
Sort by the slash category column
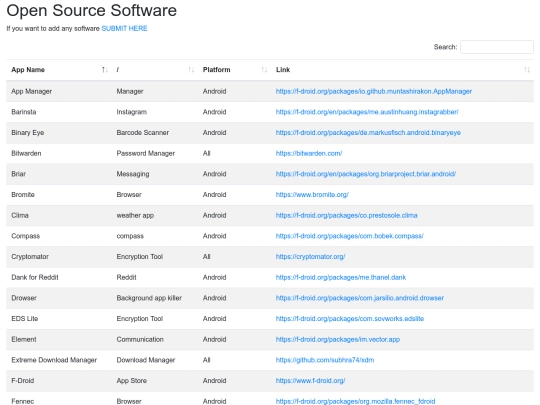pyautogui.click(x=155, y=70)
